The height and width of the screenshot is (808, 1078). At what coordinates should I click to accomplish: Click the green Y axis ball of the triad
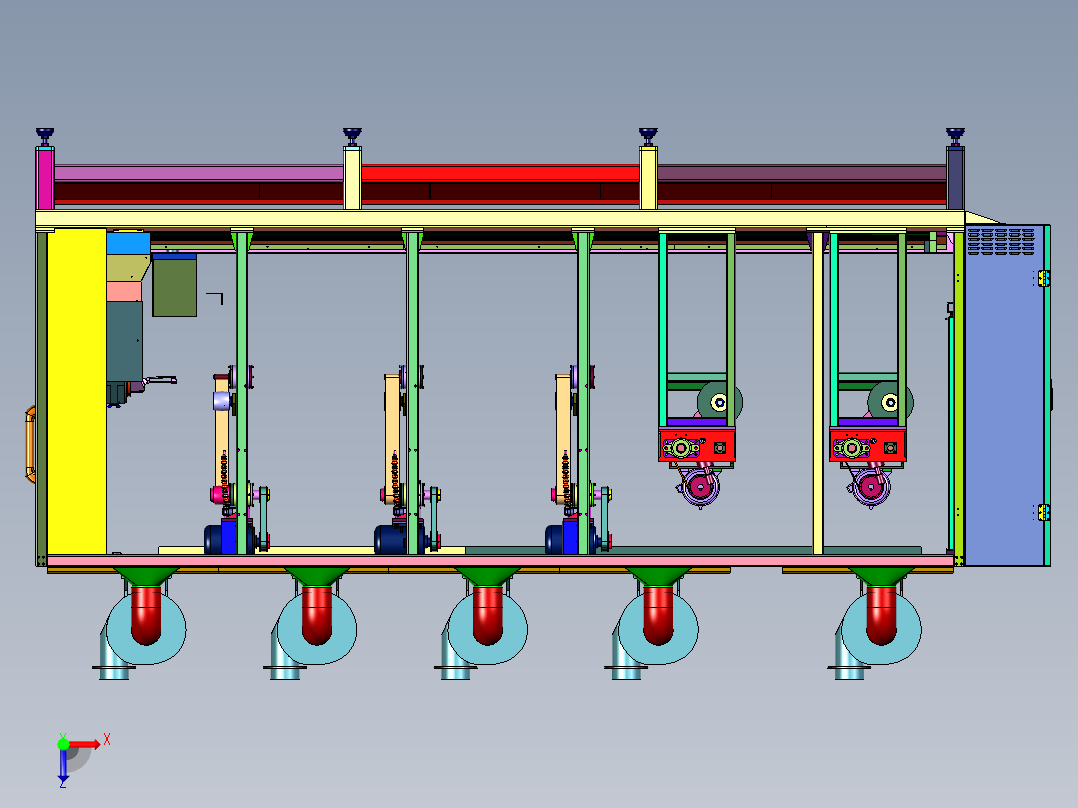pyautogui.click(x=63, y=743)
